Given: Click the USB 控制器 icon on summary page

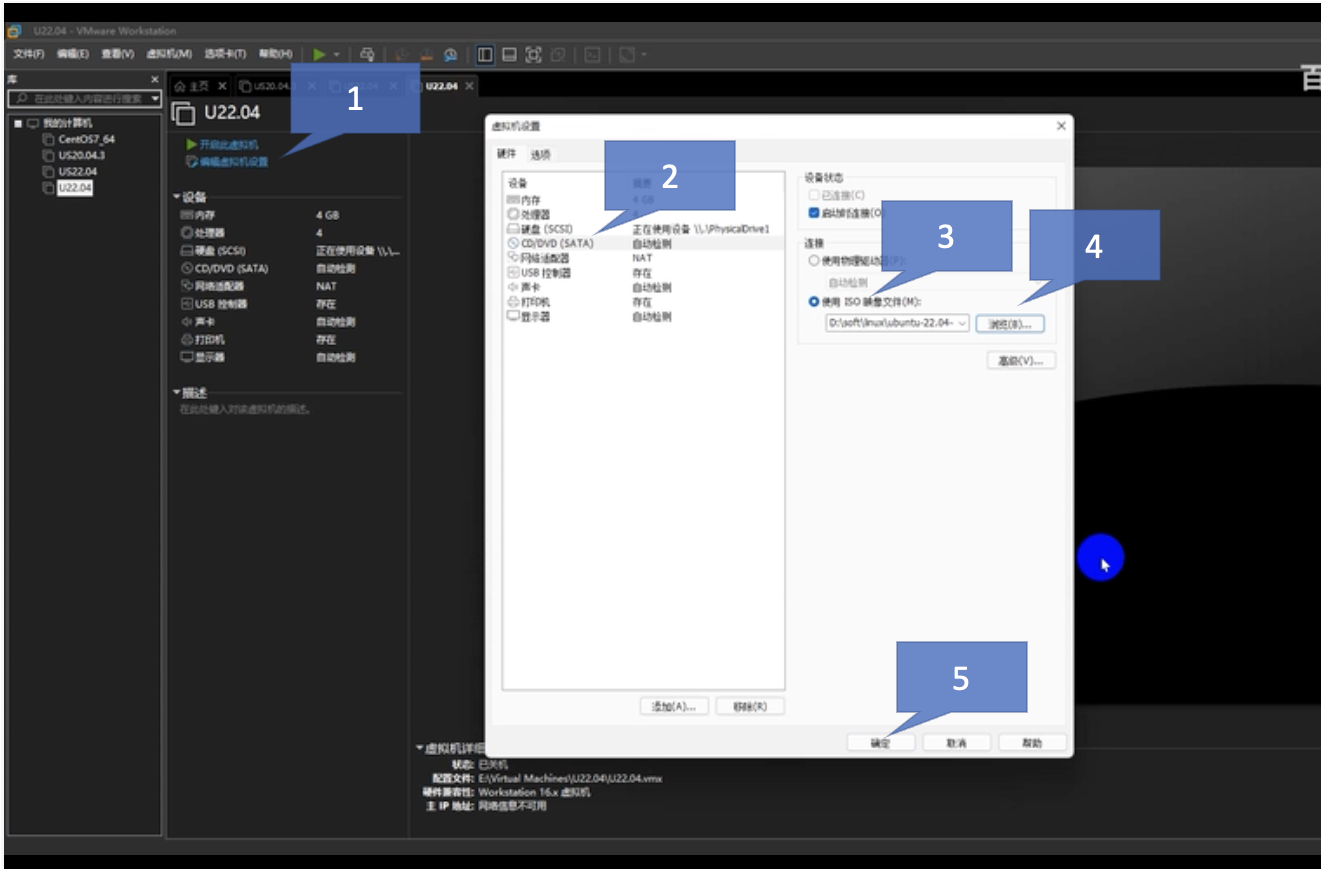Looking at the screenshot, I should [186, 304].
